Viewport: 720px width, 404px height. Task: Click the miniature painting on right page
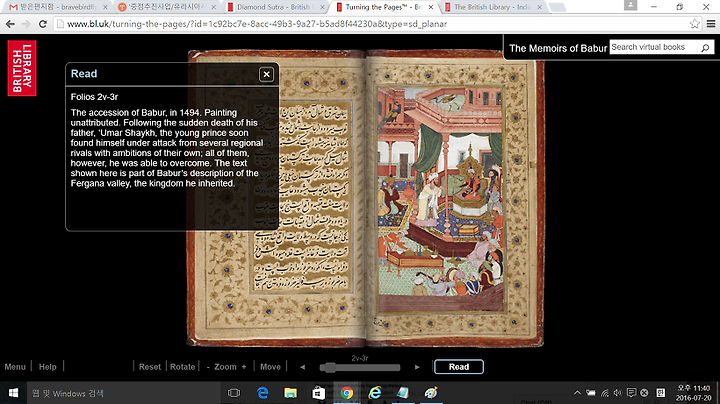tap(440, 199)
